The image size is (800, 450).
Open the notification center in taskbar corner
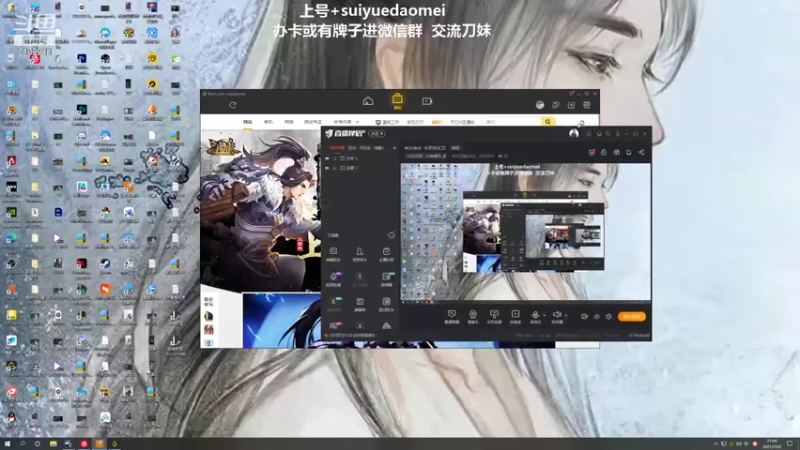click(x=790, y=444)
